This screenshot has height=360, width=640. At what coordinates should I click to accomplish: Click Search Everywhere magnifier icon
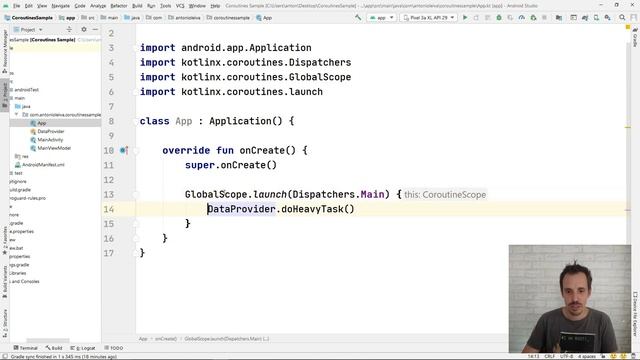pos(622,18)
